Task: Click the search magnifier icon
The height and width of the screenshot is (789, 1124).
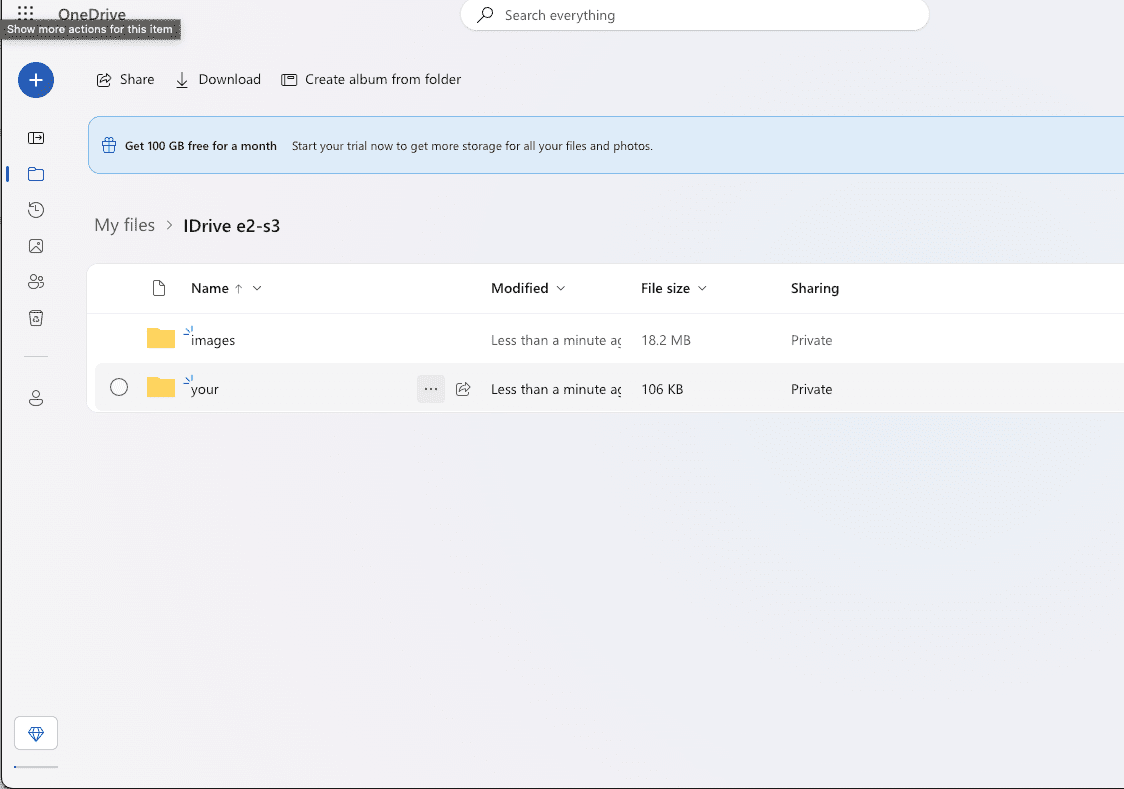Action: (x=485, y=15)
